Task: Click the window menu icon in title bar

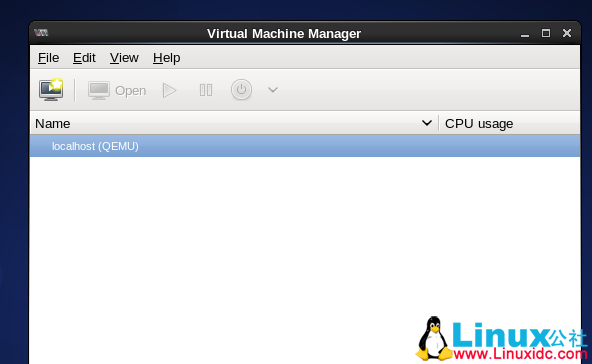Action: coord(41,33)
